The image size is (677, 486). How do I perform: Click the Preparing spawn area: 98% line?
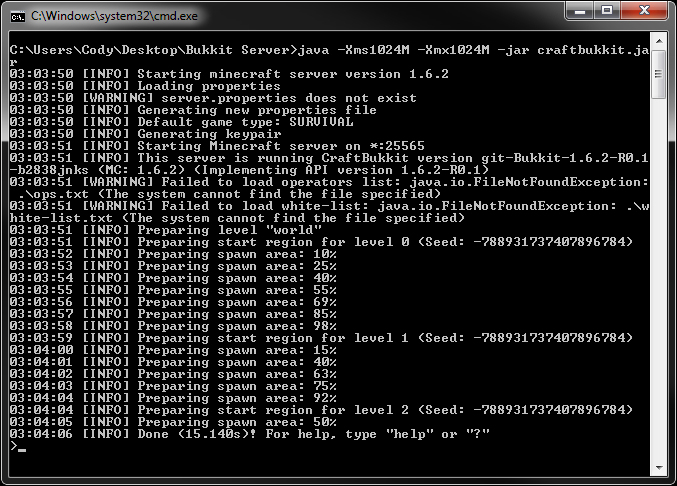(173, 326)
